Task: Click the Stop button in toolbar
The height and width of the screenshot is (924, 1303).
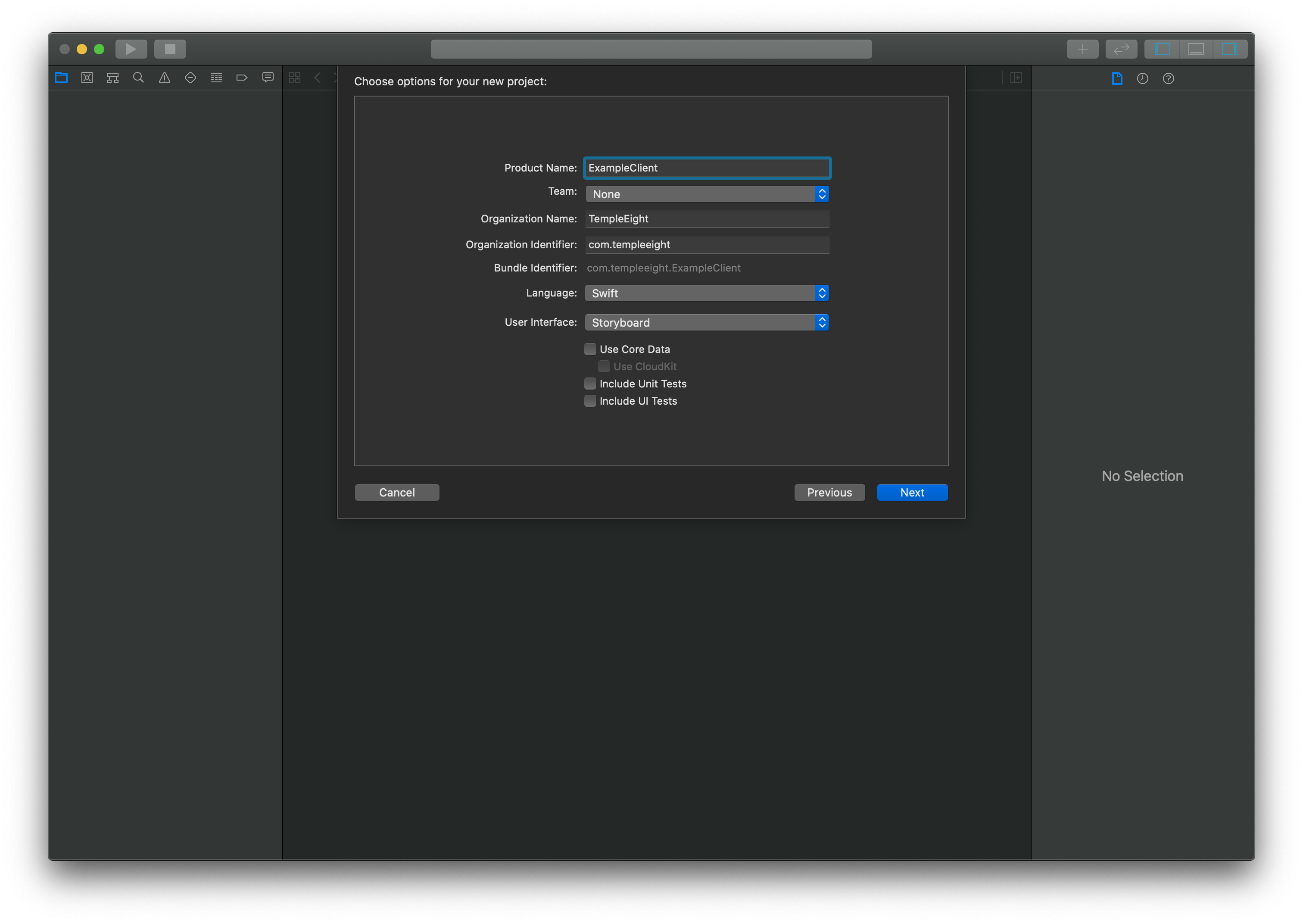Action: pos(170,49)
